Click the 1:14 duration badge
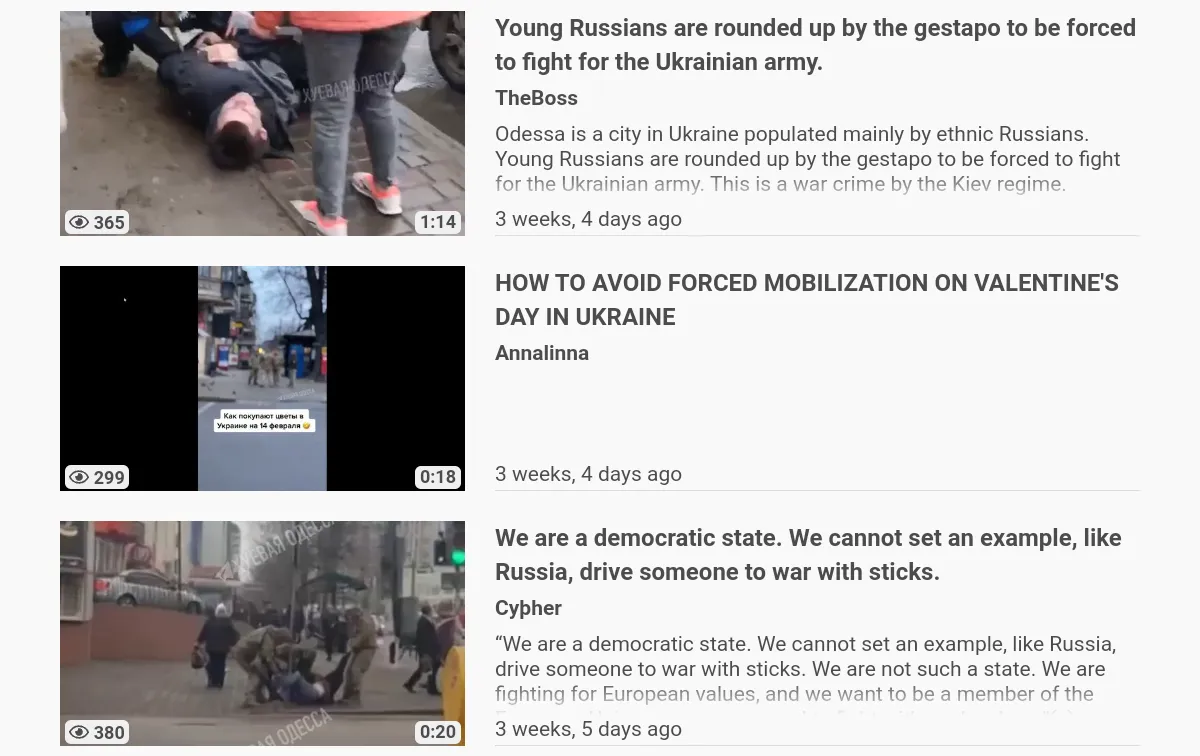The width and height of the screenshot is (1200, 756). point(438,222)
